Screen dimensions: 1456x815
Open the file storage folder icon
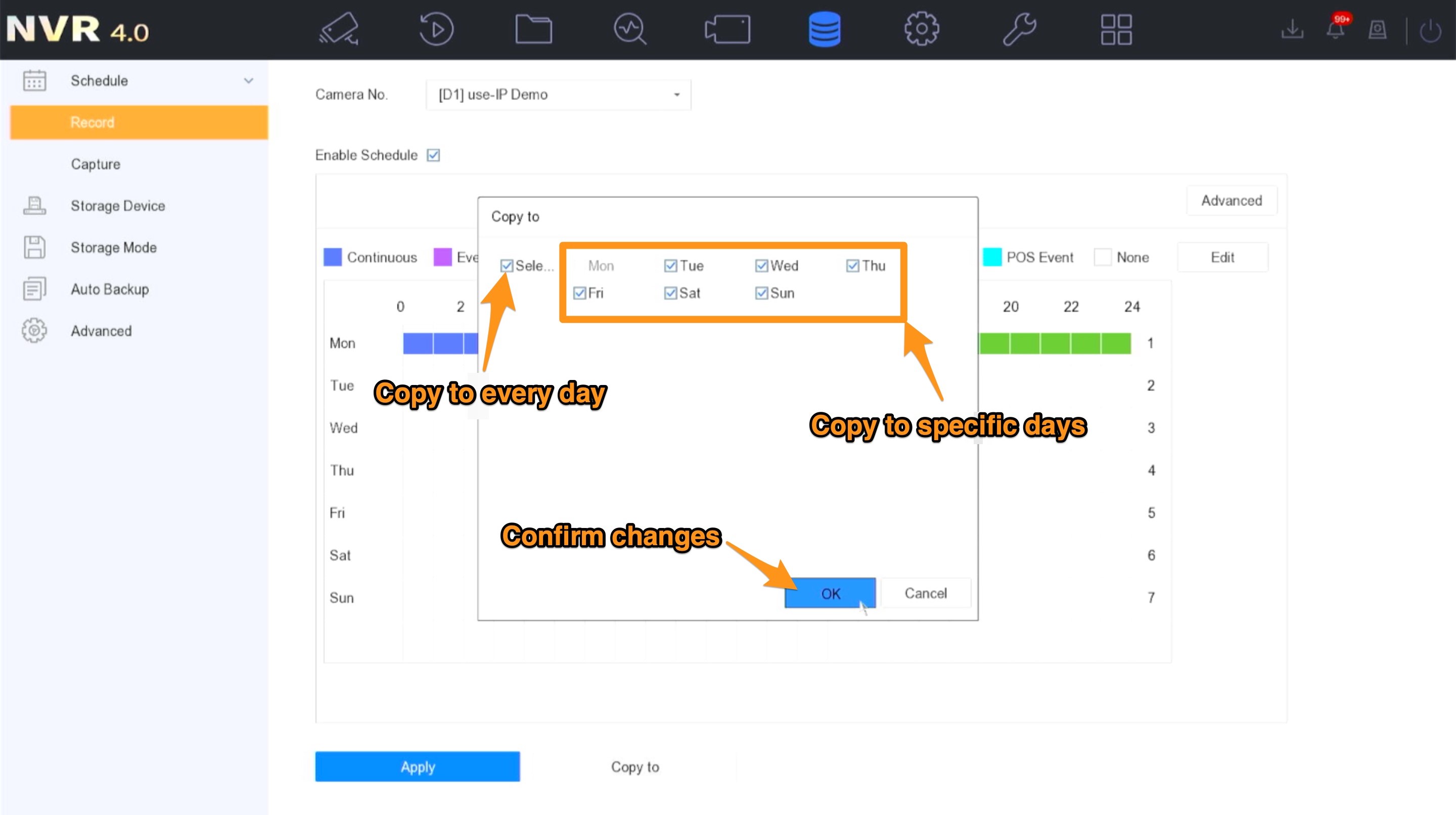click(x=534, y=30)
